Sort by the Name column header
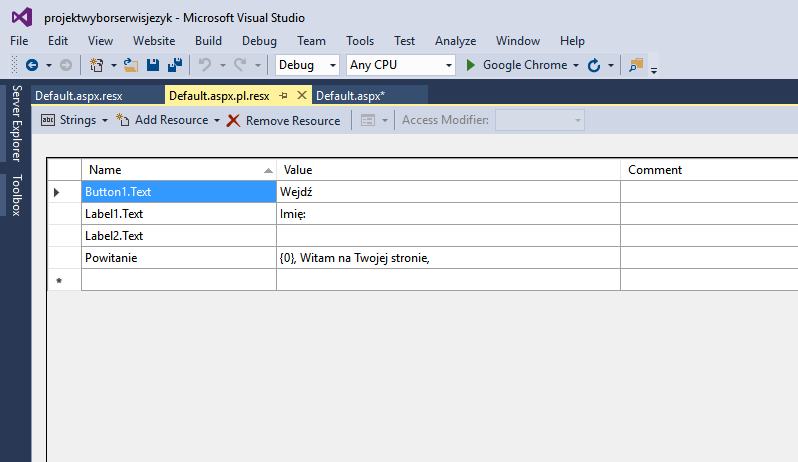The height and width of the screenshot is (462, 798). point(179,170)
